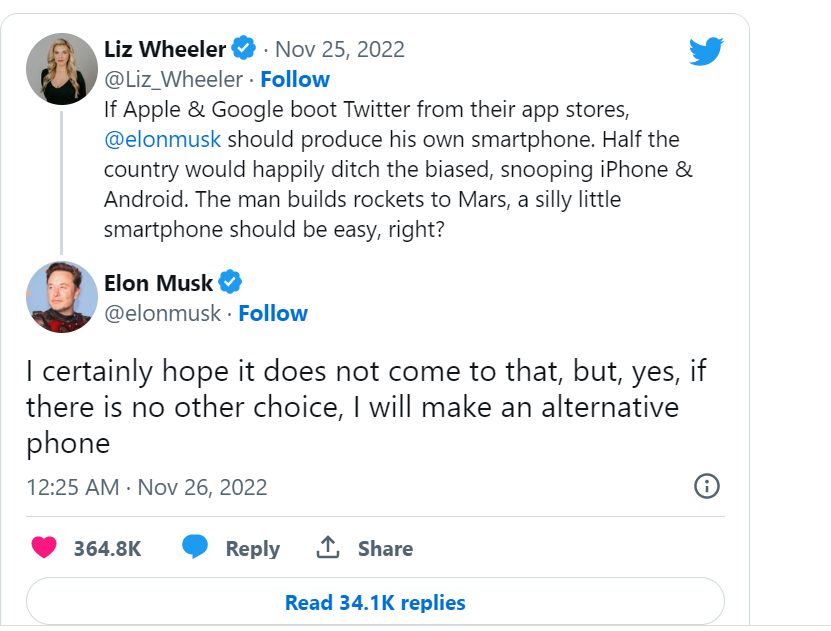This screenshot has width=831, height=631.
Task: Click the share arrow icon
Action: [327, 548]
